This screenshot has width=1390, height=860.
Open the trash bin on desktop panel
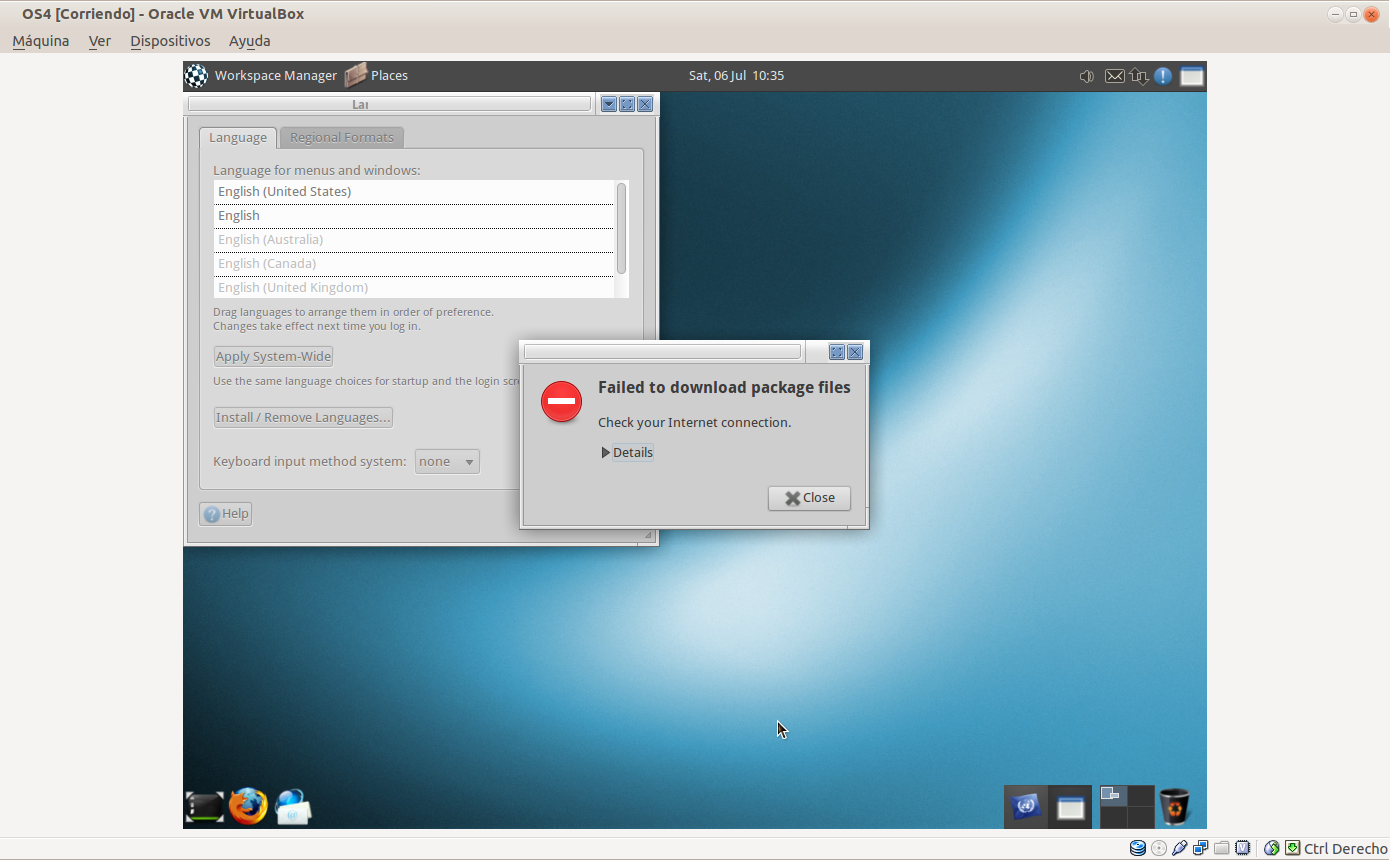pyautogui.click(x=1175, y=806)
